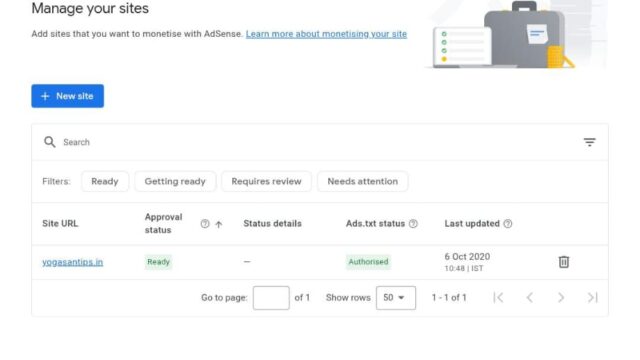Open Approval status help icon
The image size is (640, 360).
(x=205, y=224)
